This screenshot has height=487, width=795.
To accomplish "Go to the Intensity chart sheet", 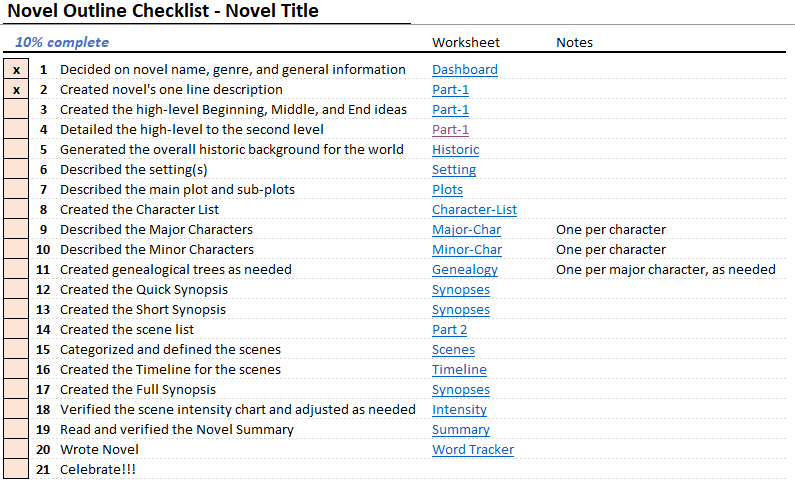I will coord(459,410).
